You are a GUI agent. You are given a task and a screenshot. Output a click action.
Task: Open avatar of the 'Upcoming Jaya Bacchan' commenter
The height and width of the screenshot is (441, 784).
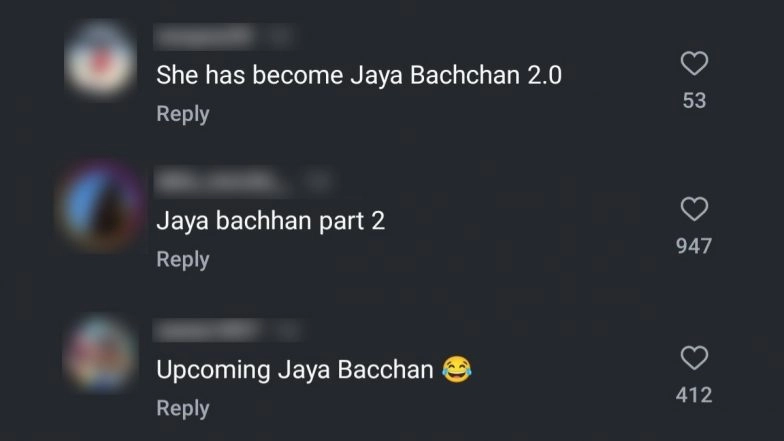[100, 354]
